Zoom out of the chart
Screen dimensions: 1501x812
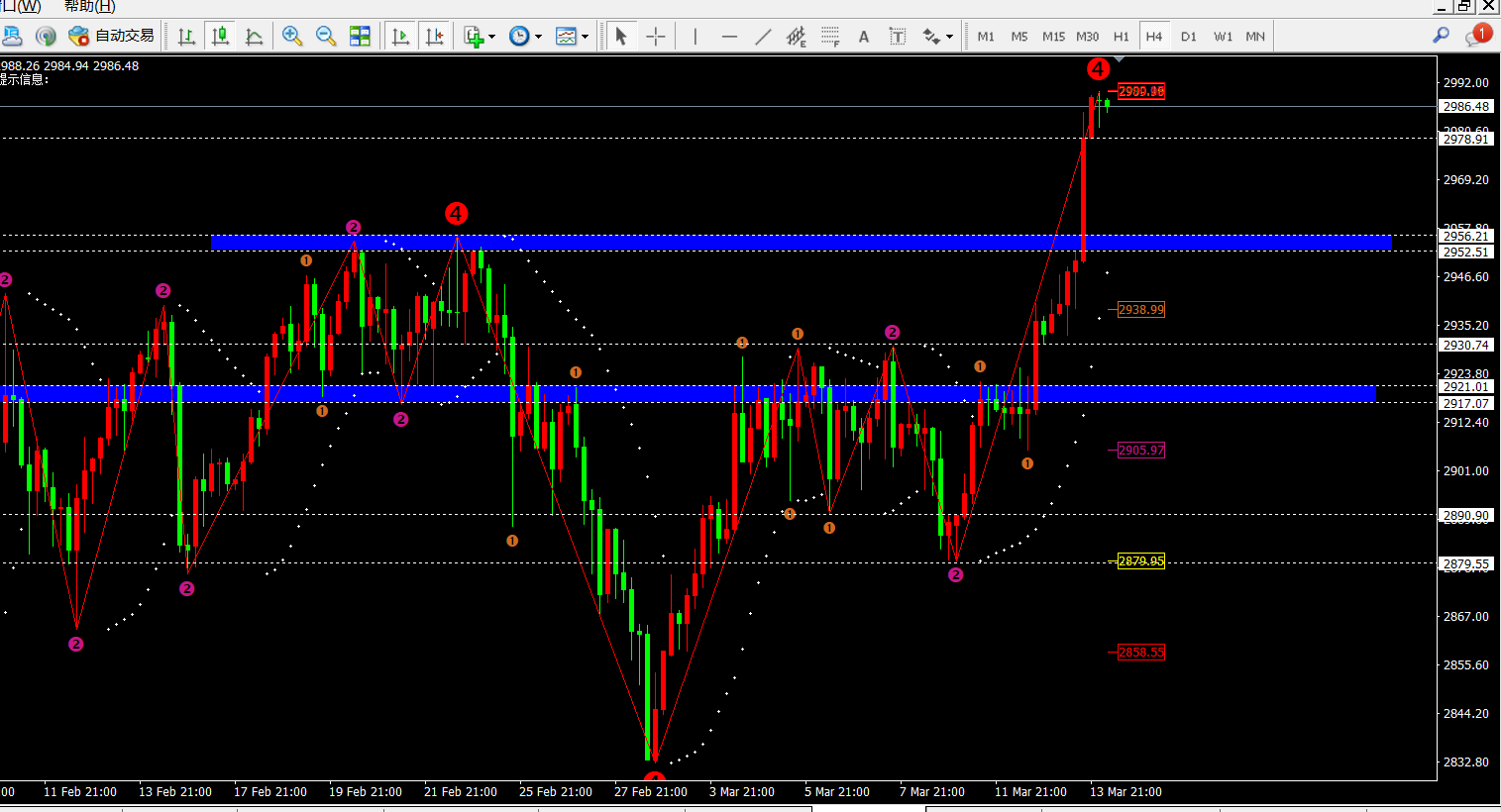pyautogui.click(x=326, y=37)
